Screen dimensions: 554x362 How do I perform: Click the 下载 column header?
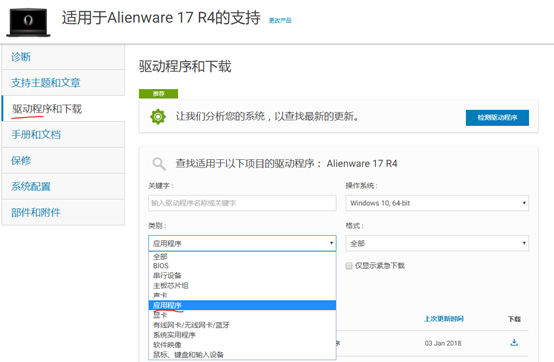514,319
